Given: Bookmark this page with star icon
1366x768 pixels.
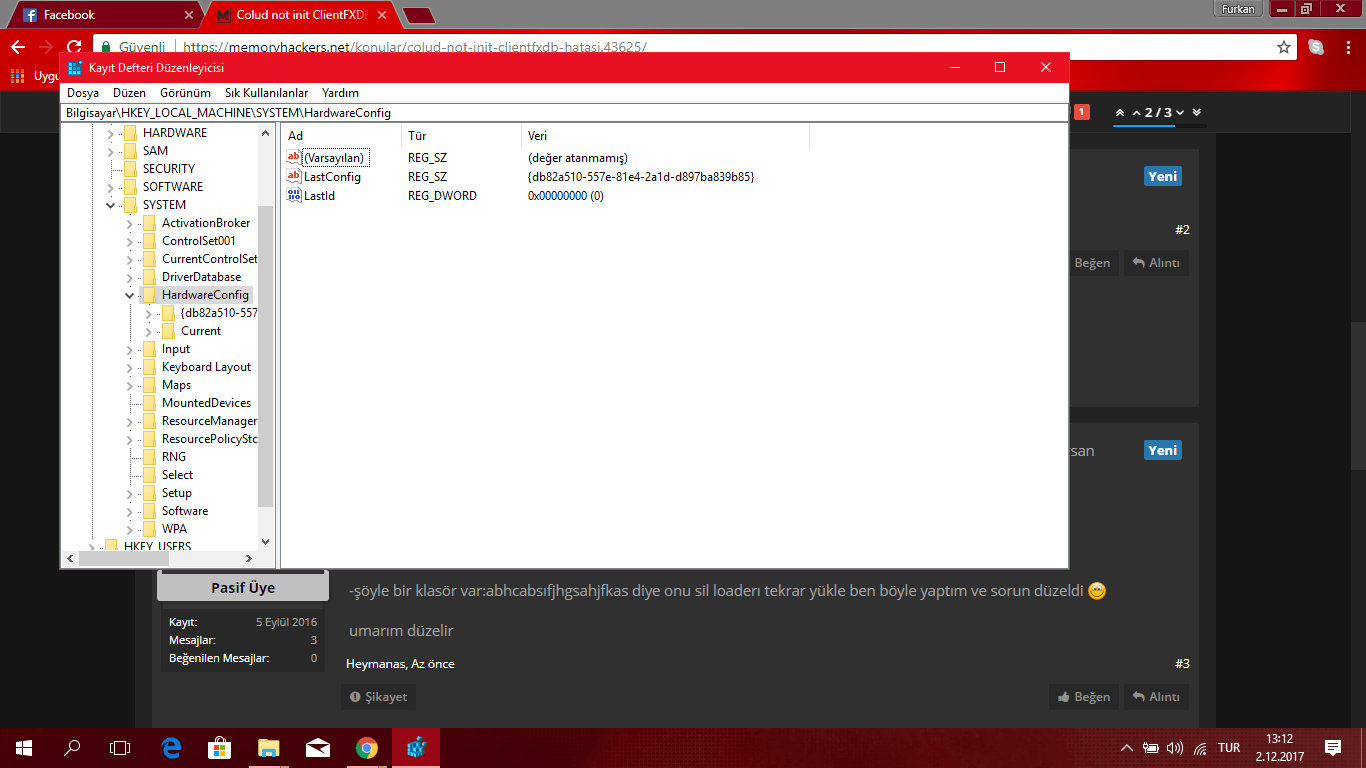Looking at the screenshot, I should click(1284, 47).
